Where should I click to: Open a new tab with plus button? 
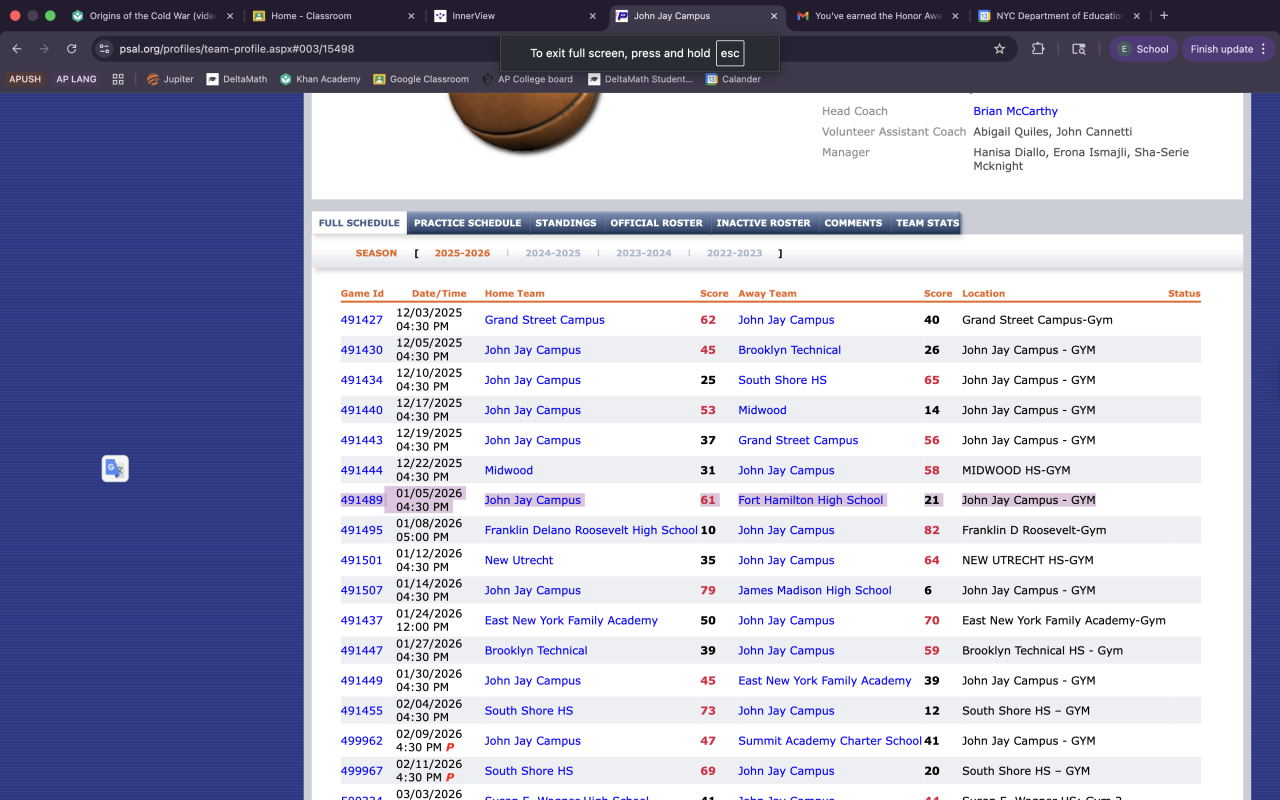click(x=1164, y=16)
